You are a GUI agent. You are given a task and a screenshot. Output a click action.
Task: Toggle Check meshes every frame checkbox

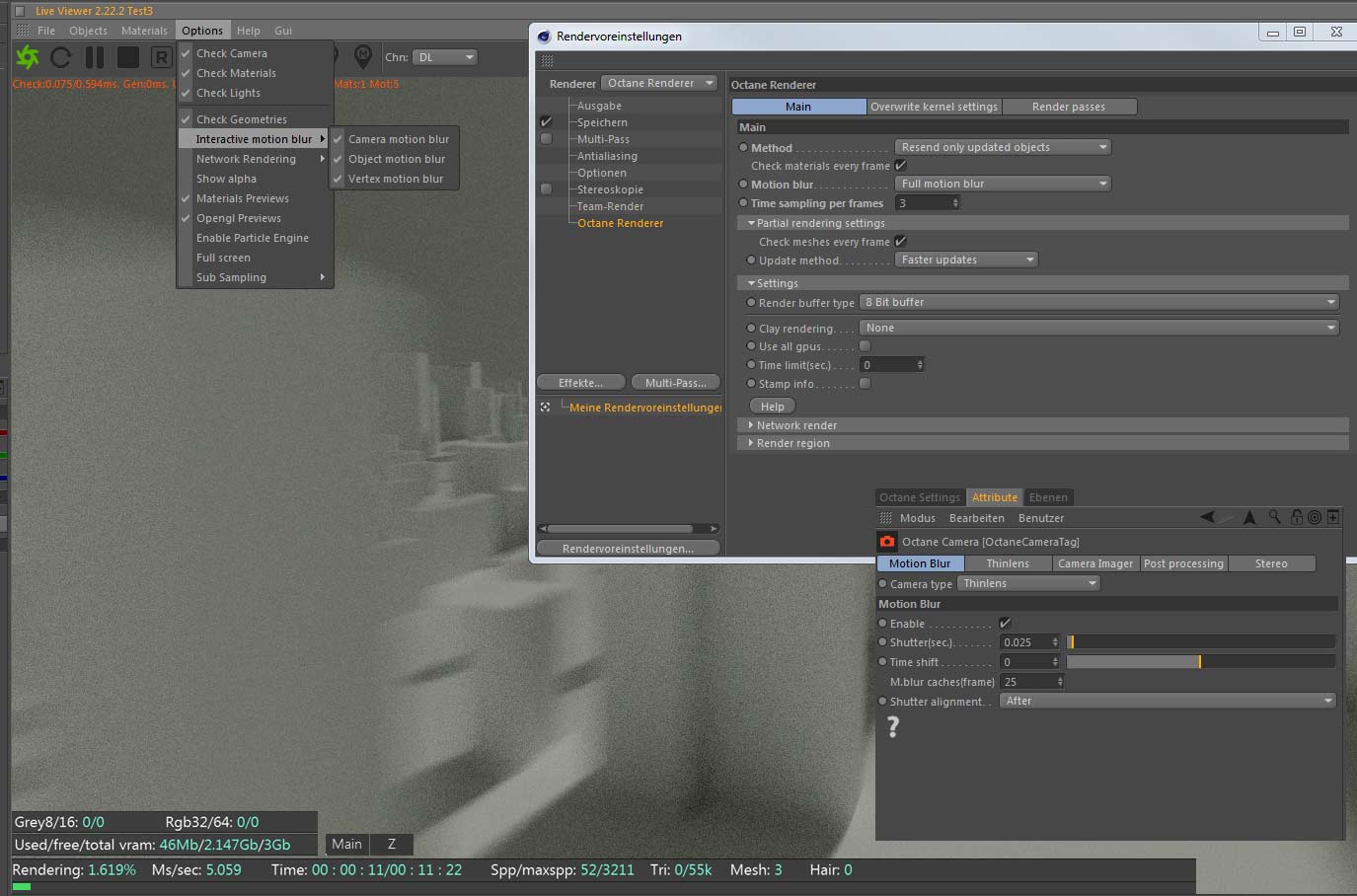tap(900, 241)
